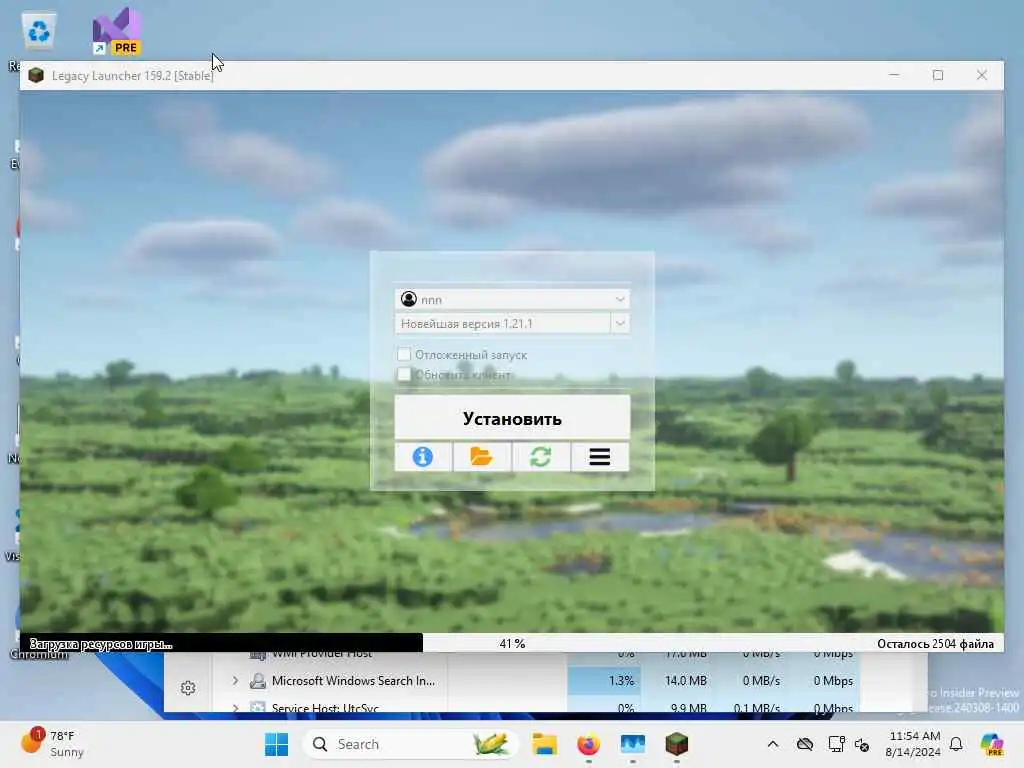Viewport: 1024px width, 768px height.
Task: Open the hamburger menu settings button
Action: pos(600,456)
